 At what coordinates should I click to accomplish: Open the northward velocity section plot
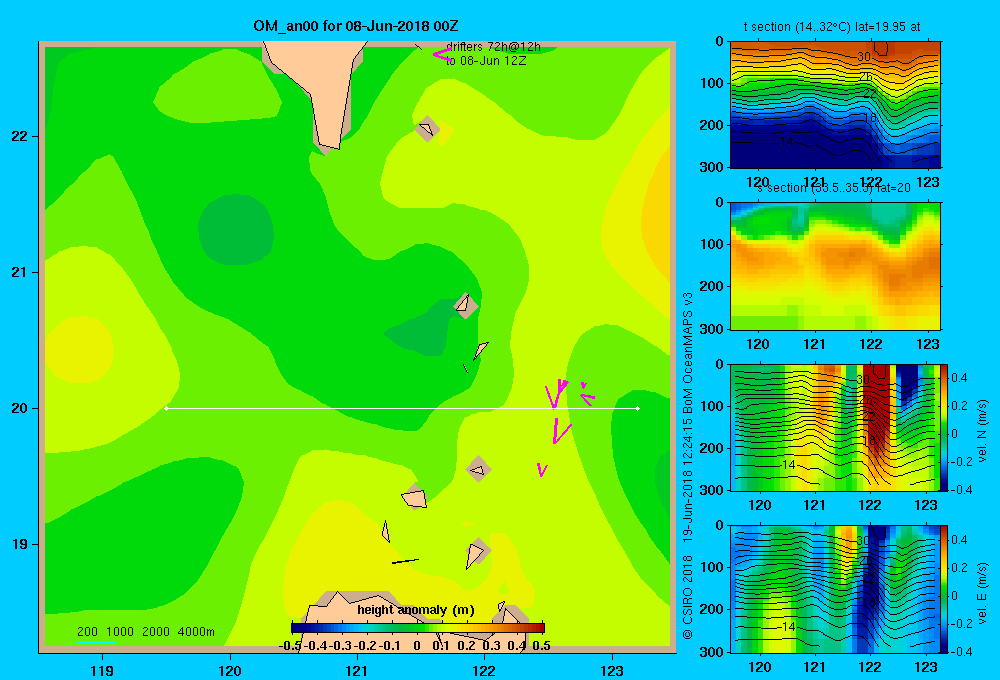tap(834, 427)
